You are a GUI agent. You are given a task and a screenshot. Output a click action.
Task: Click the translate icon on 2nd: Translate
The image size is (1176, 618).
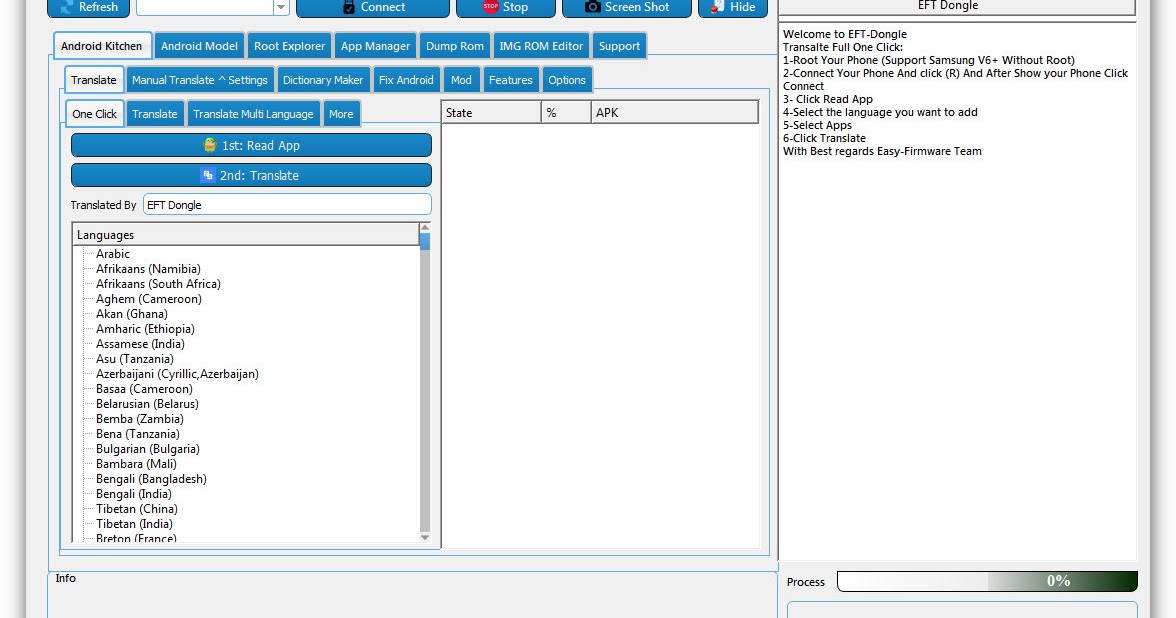pyautogui.click(x=208, y=175)
